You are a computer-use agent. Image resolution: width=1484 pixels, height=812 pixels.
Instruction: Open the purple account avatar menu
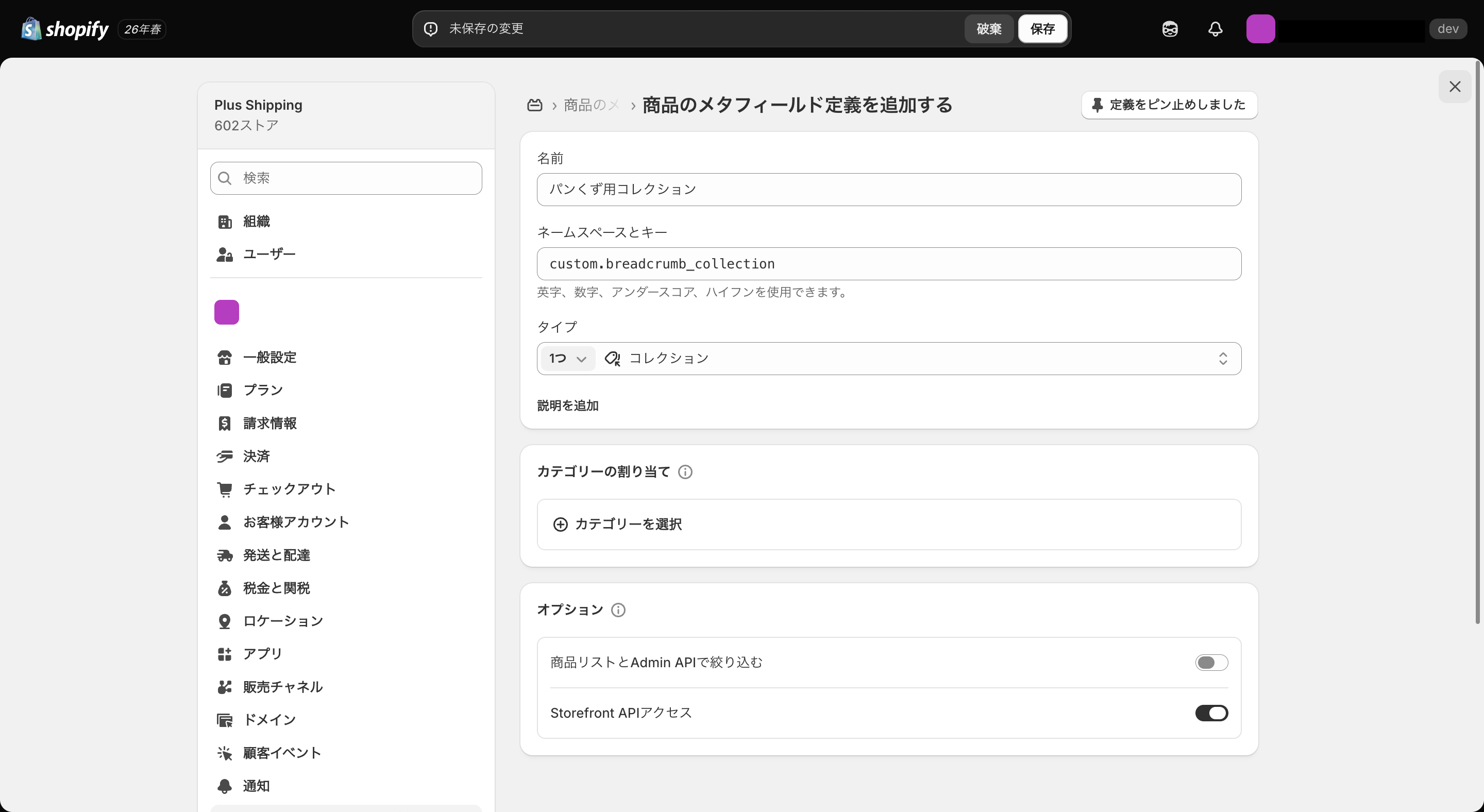point(1260,29)
